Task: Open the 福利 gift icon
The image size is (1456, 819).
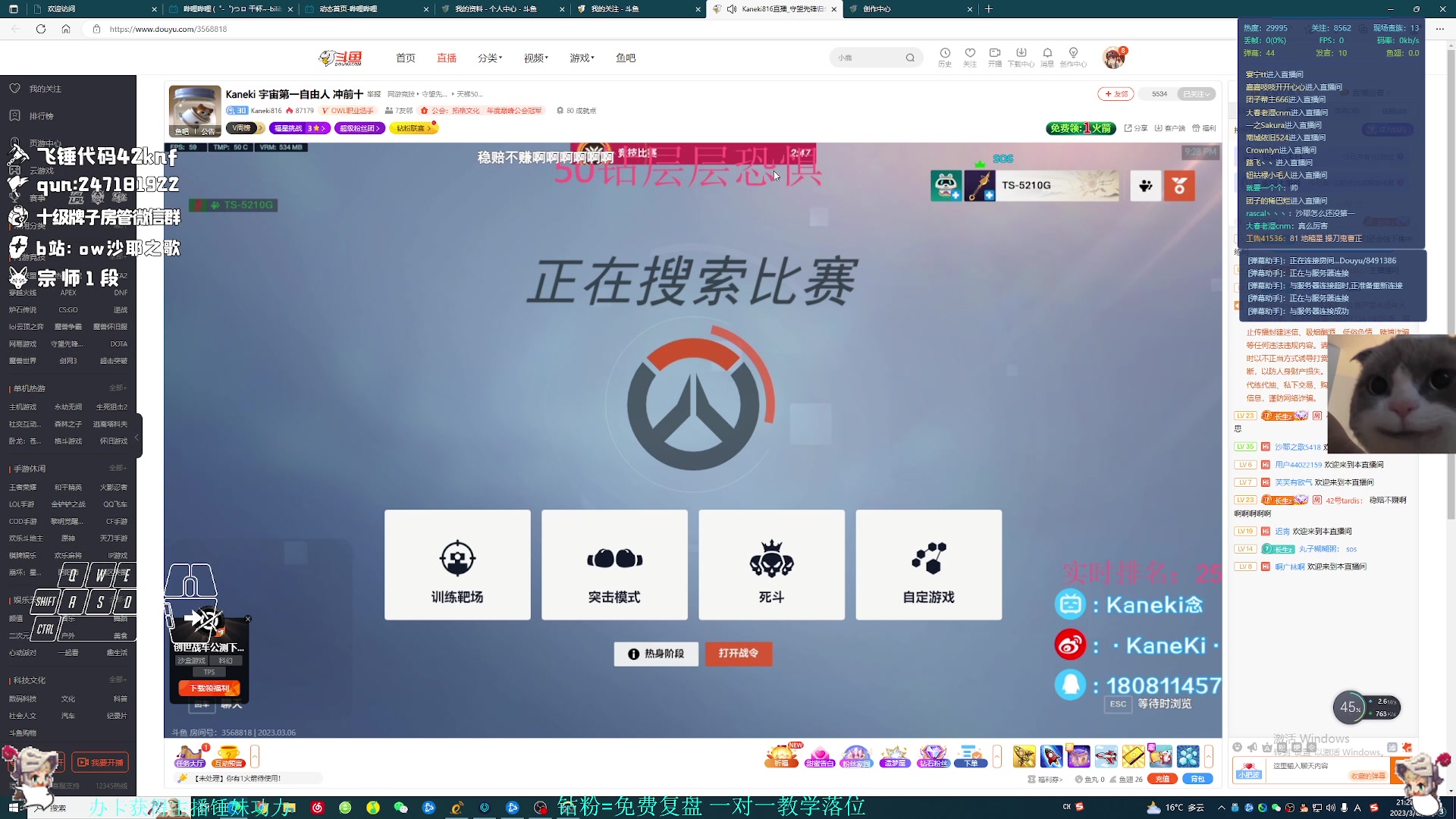Action: coord(1204,128)
